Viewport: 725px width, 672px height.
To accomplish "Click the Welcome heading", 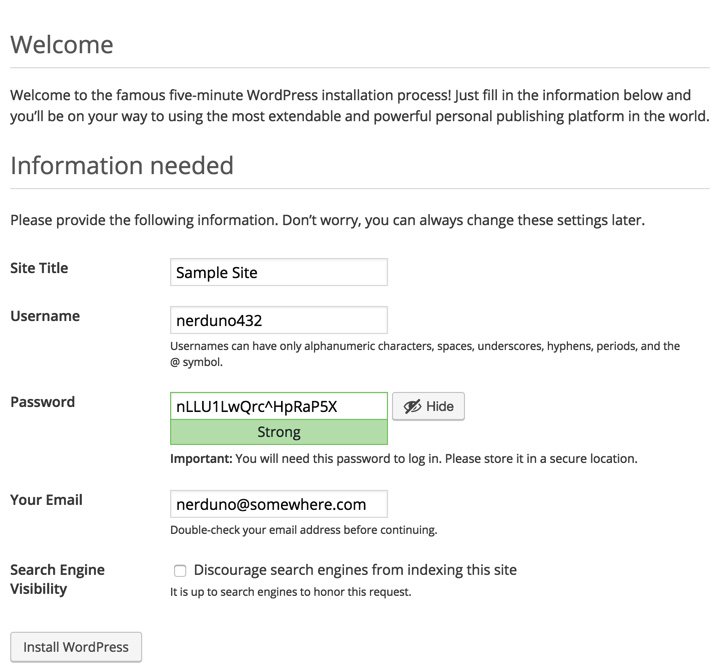I will click(x=62, y=45).
